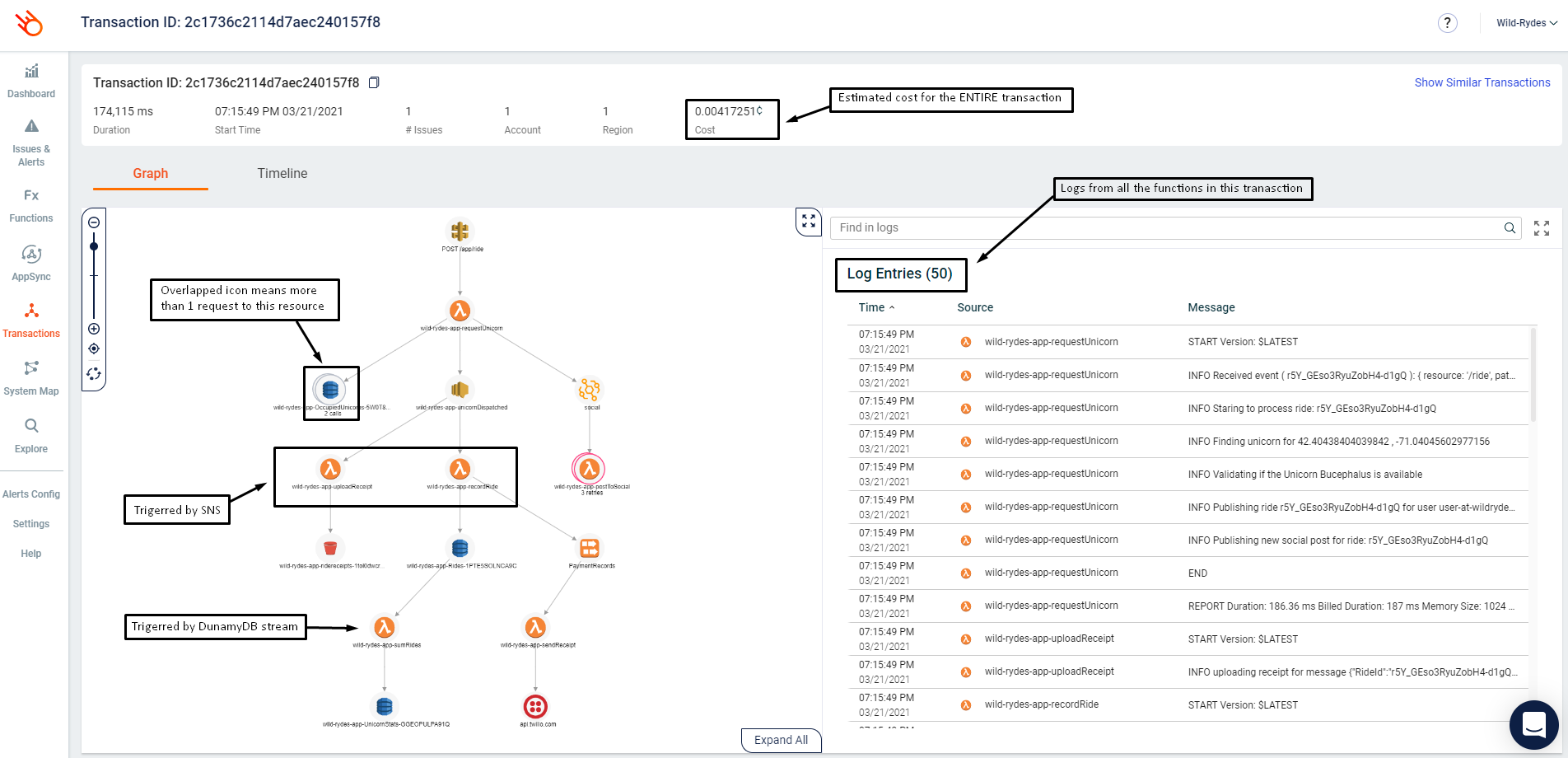Image resolution: width=1568 pixels, height=758 pixels.
Task: Open Wild-Rydes account dropdown
Action: coord(1527,23)
